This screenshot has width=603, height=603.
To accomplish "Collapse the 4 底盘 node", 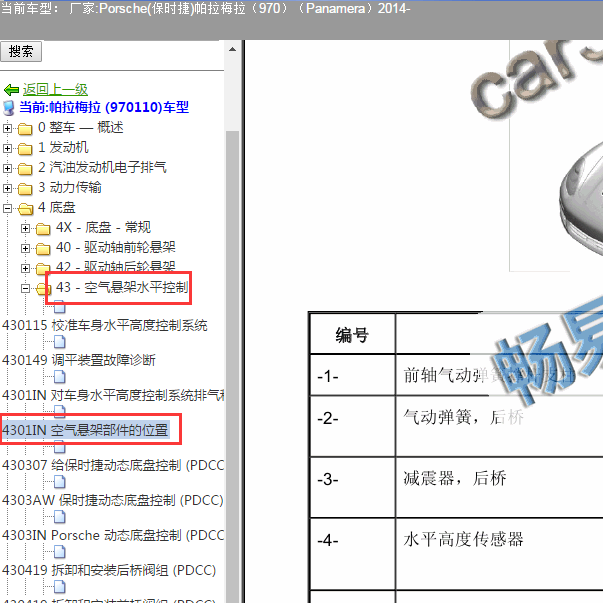I will [x=7, y=208].
